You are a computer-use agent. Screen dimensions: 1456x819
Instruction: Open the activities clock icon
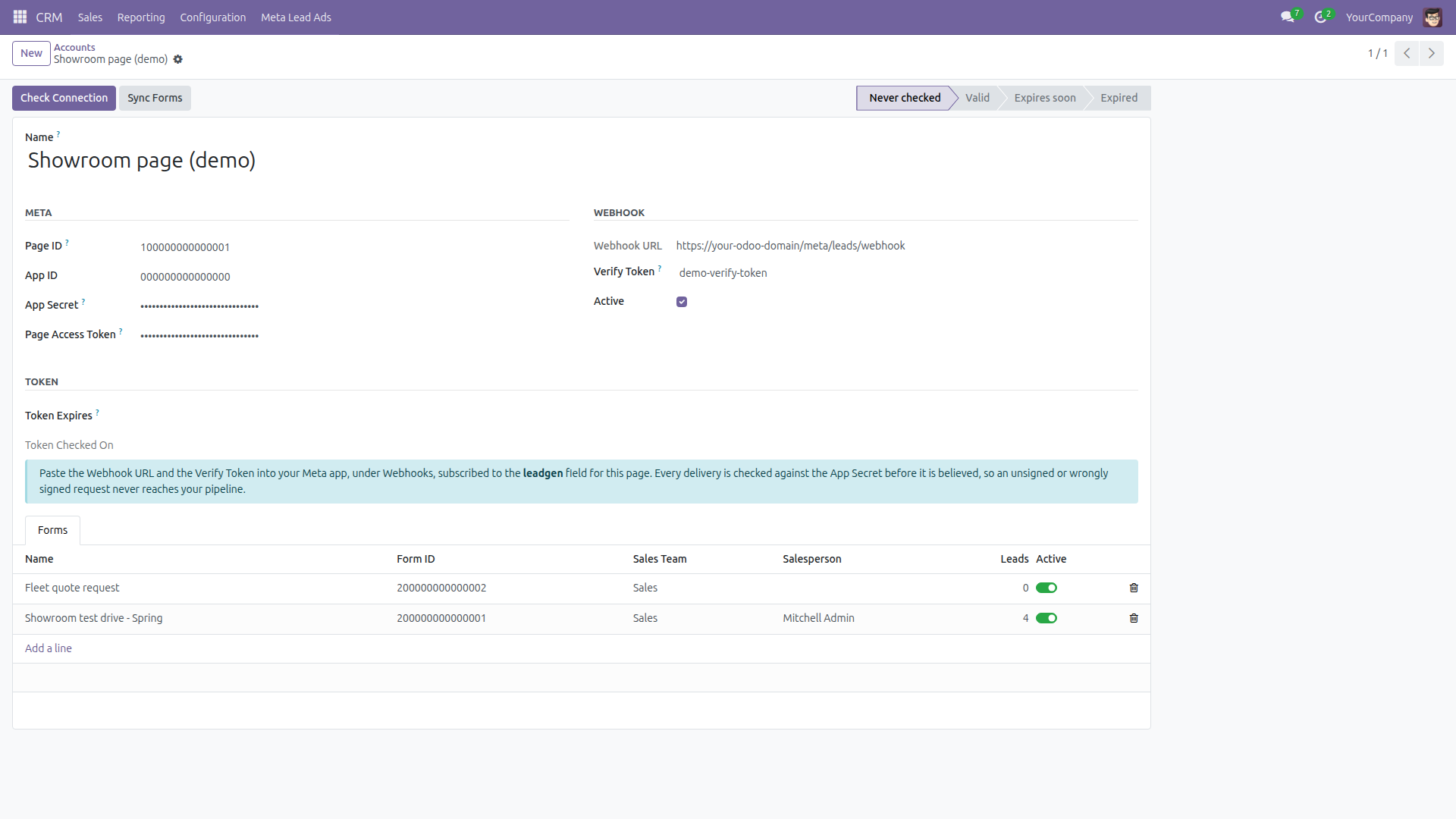1322,17
